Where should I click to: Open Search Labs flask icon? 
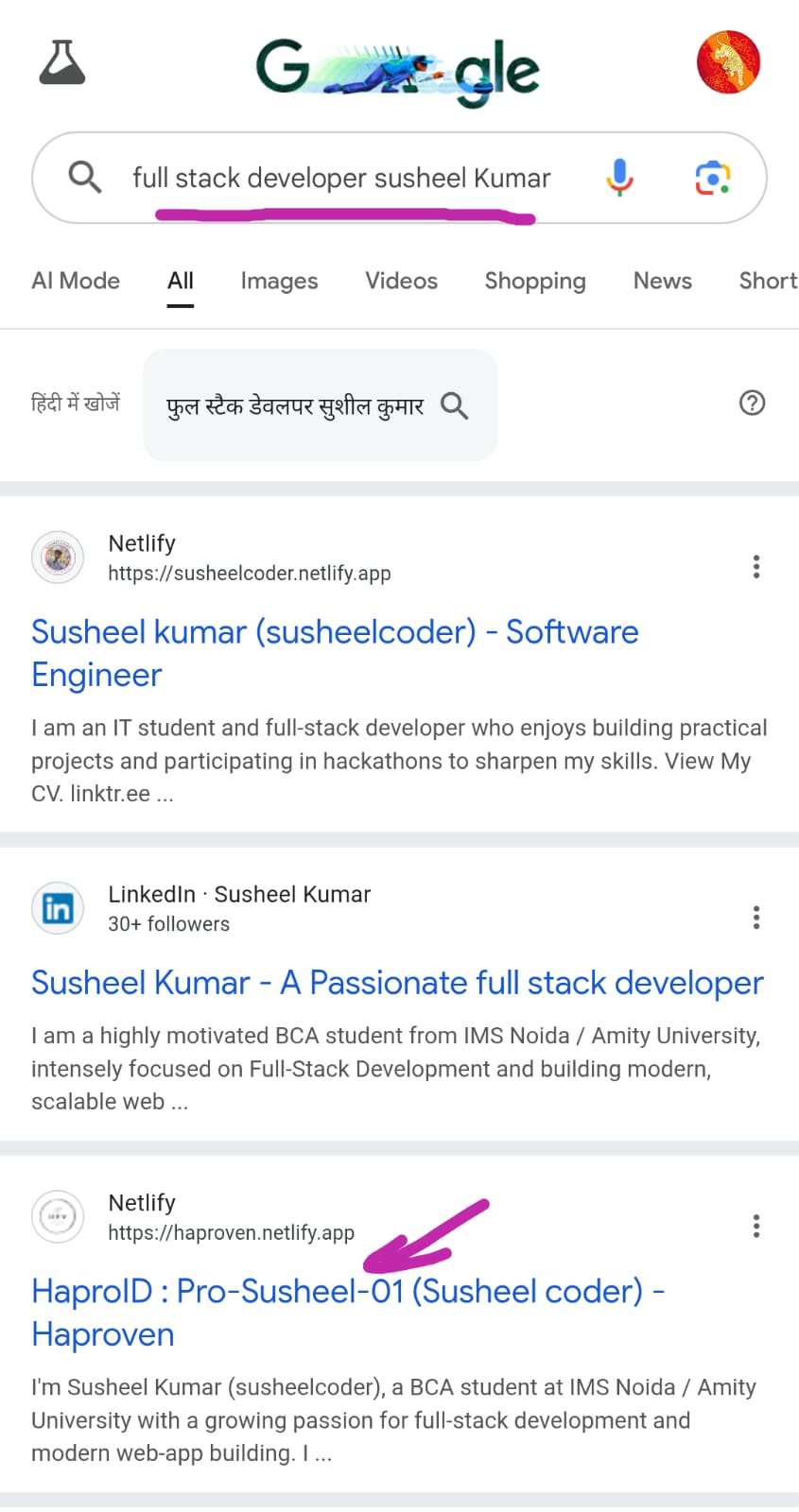point(62,62)
